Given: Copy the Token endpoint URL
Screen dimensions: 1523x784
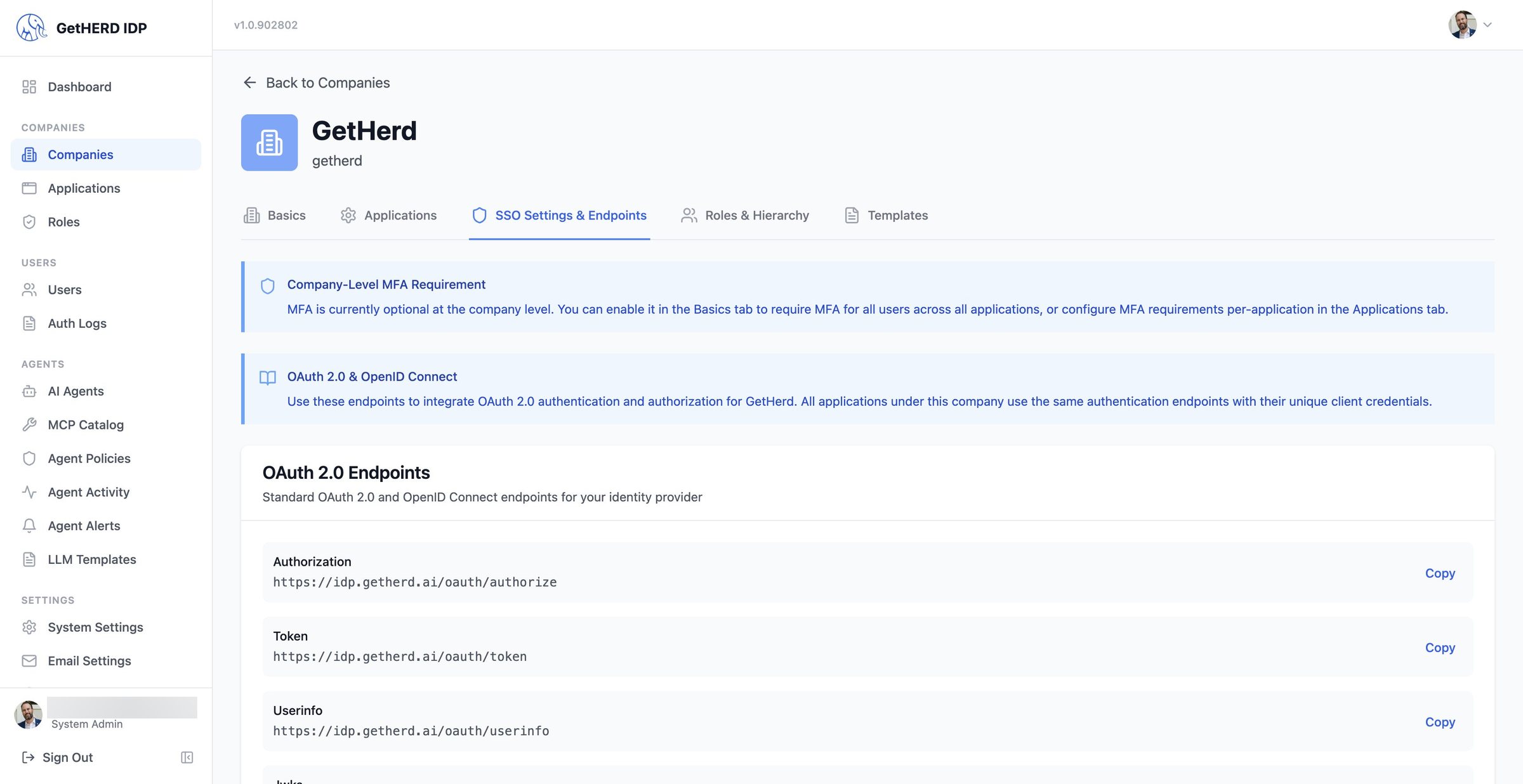Looking at the screenshot, I should tap(1440, 648).
